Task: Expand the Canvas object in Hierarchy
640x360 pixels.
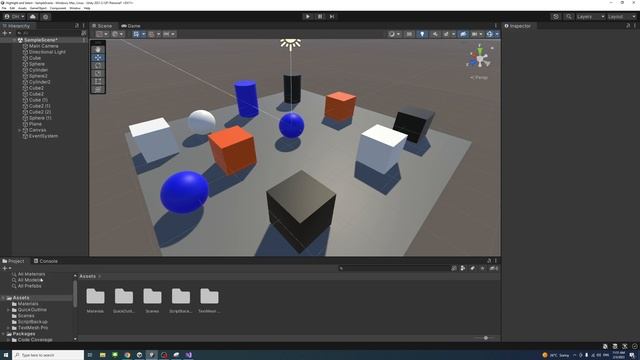Action: (19, 130)
